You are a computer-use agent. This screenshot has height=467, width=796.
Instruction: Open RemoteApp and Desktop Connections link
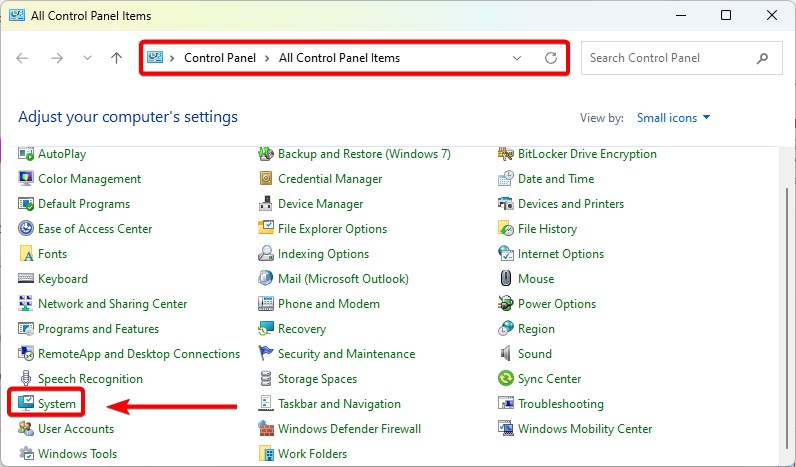[139, 353]
